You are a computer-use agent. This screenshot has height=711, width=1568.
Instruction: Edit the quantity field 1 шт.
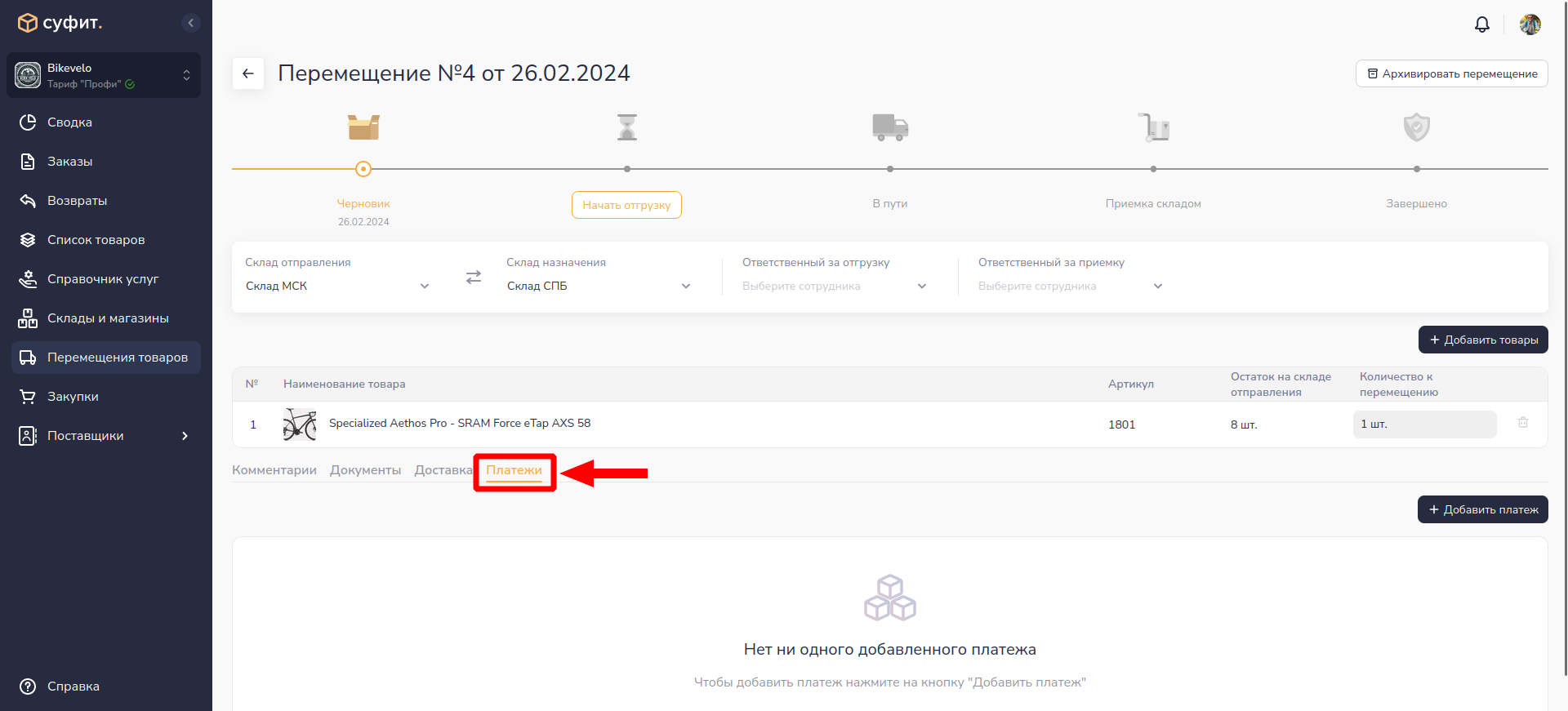tap(1425, 424)
